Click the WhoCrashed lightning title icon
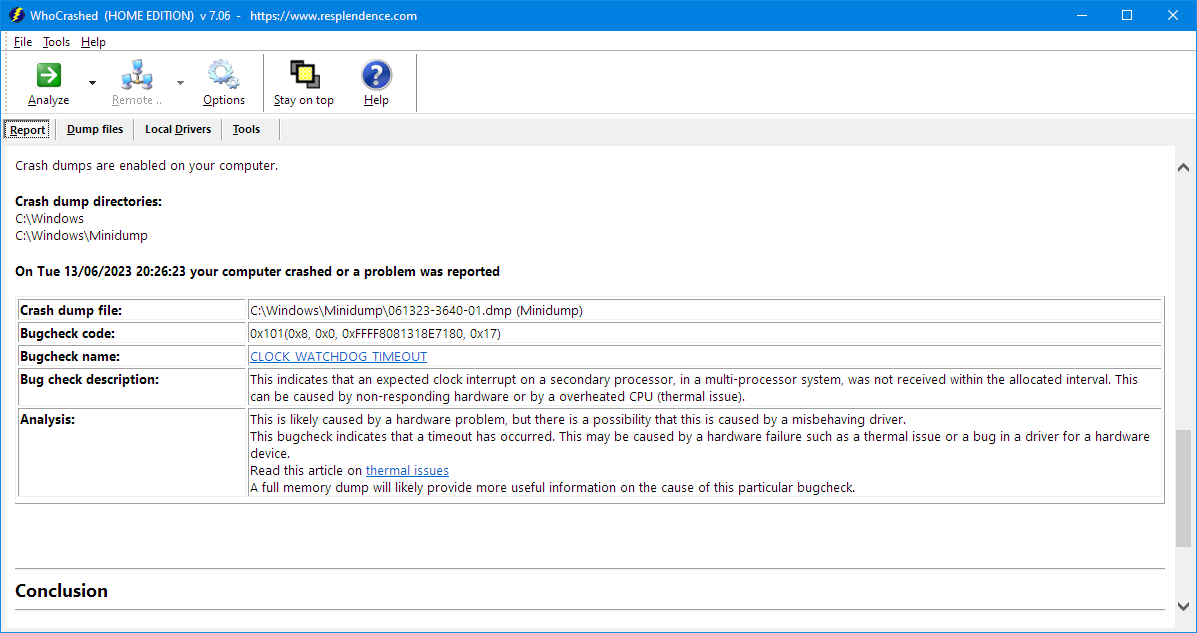Viewport: 1197px width, 633px height. 16,15
